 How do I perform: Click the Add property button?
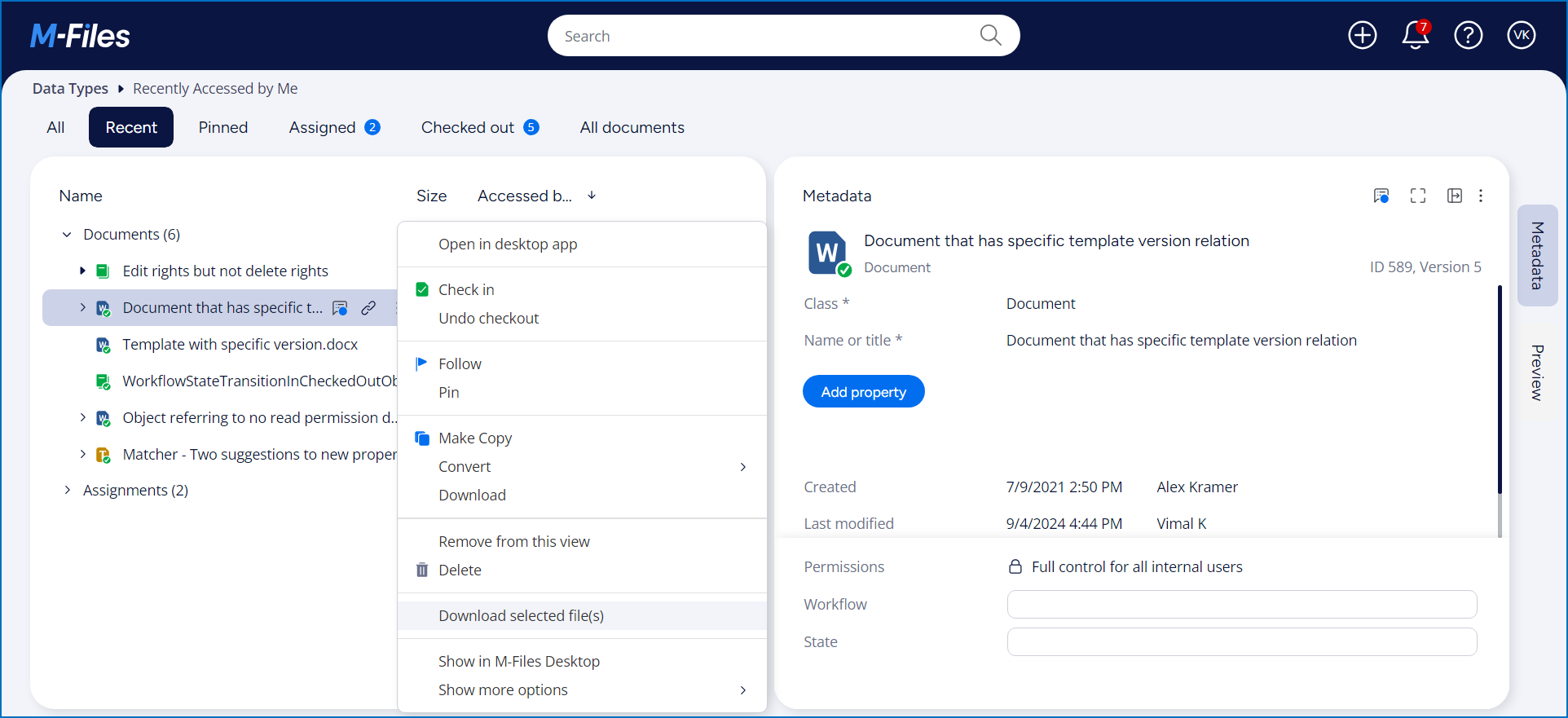click(x=864, y=392)
